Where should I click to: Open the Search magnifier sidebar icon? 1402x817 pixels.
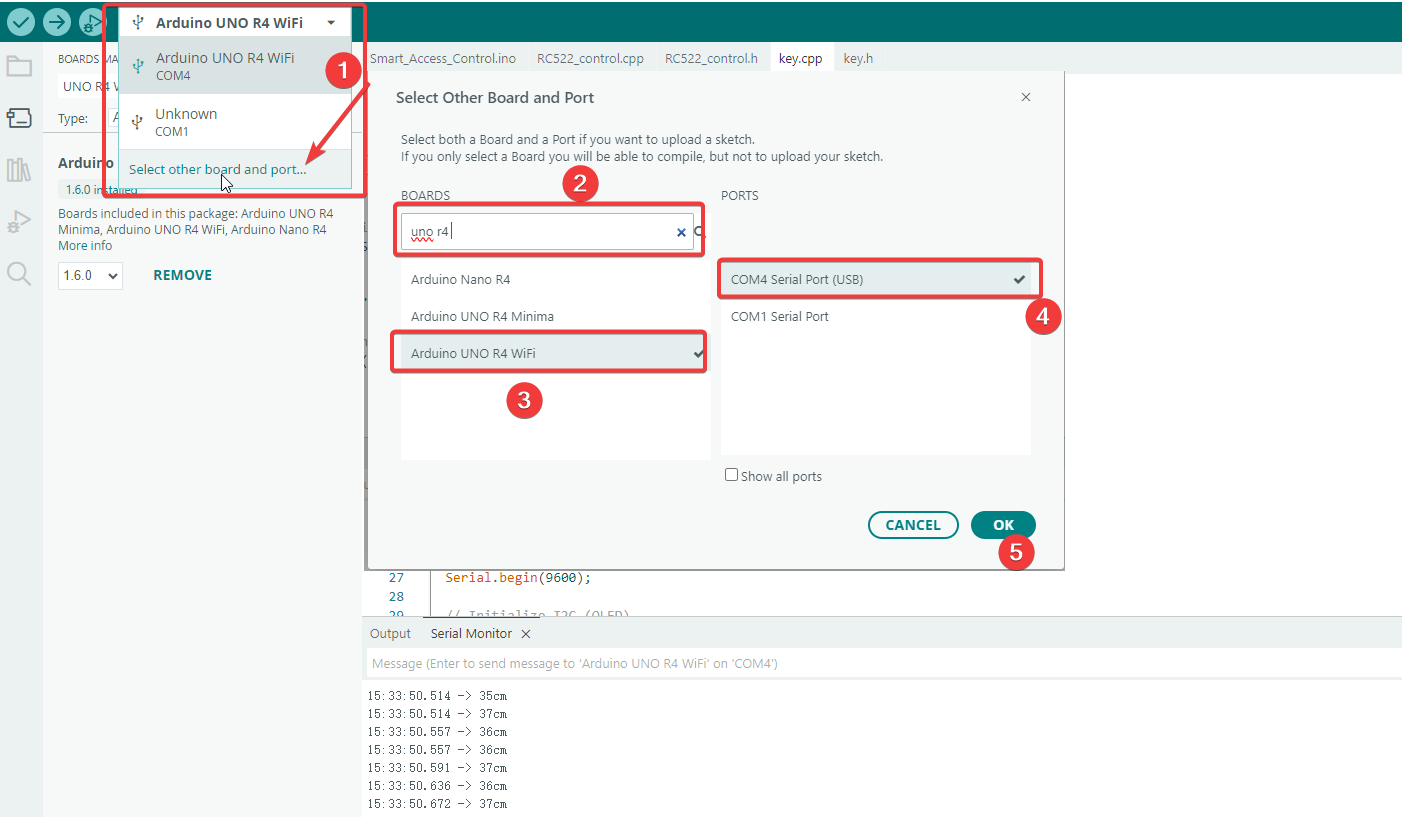pos(19,273)
